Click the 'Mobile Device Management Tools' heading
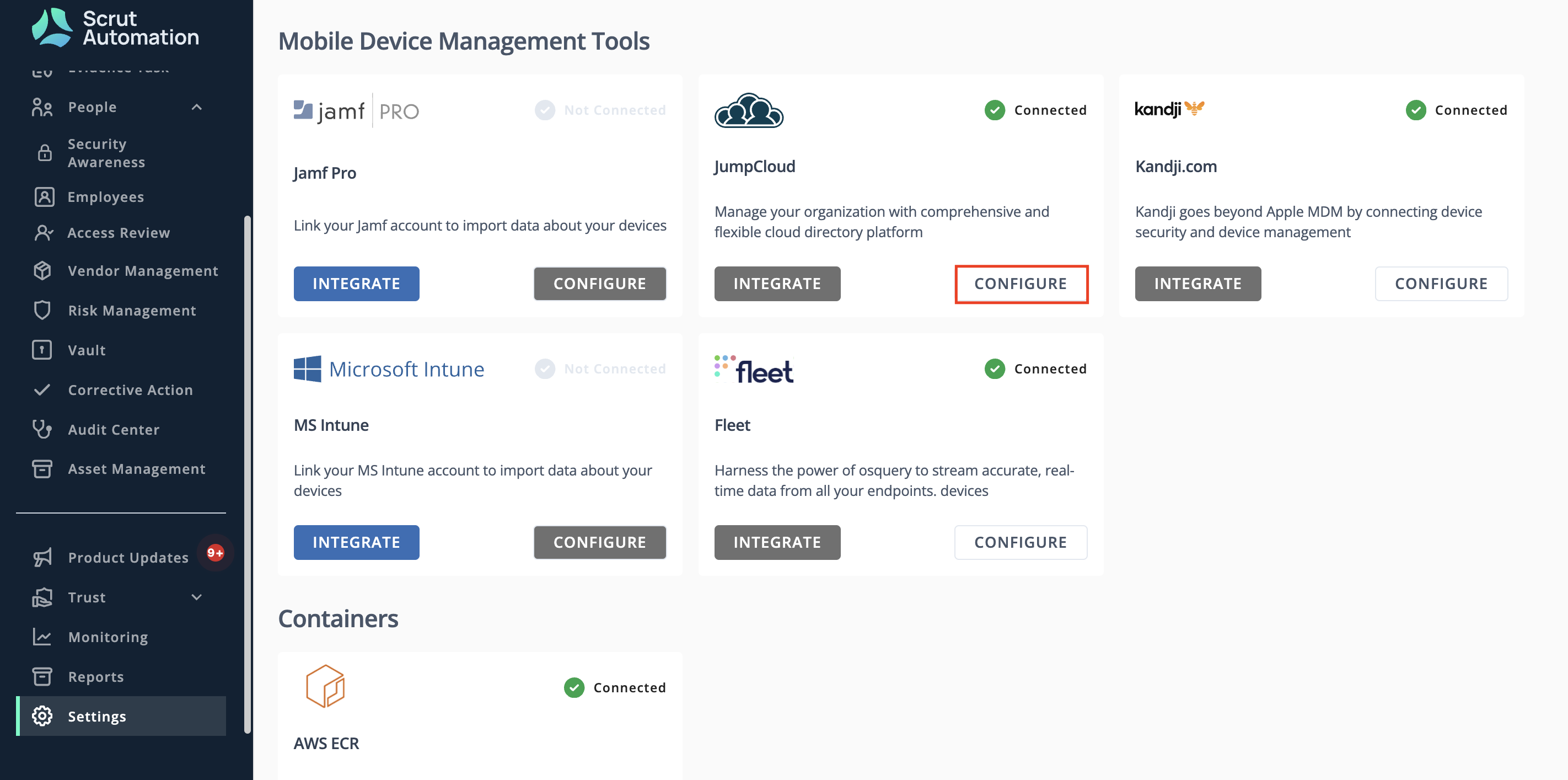1568x780 pixels. (464, 41)
